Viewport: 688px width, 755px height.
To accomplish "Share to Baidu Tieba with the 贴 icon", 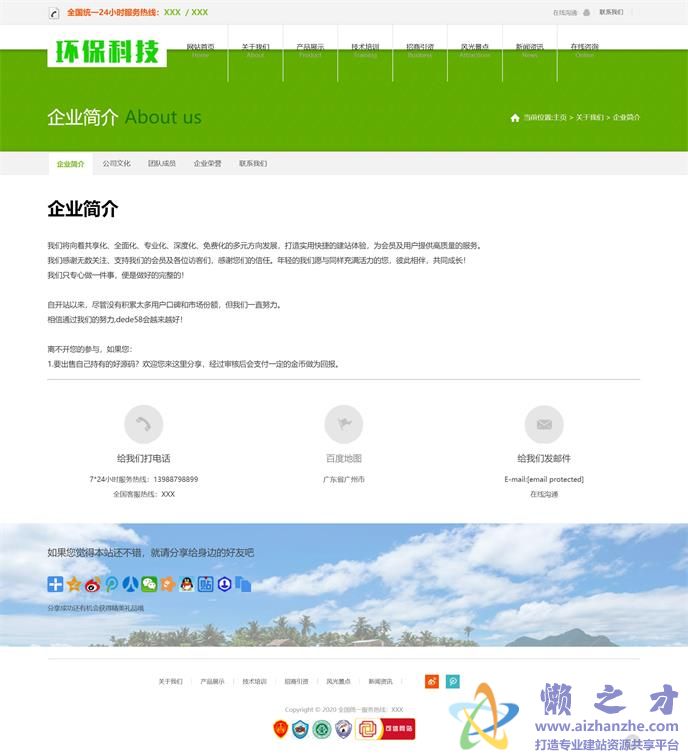I will click(x=206, y=584).
